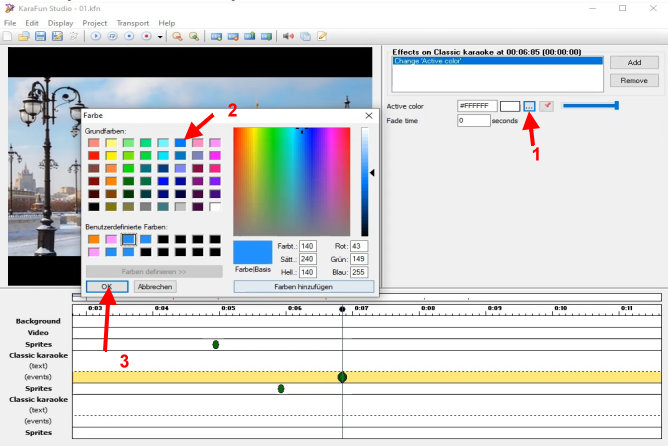This screenshot has width=668, height=446.
Task: Click the Active color opacity slider
Action: (590, 105)
